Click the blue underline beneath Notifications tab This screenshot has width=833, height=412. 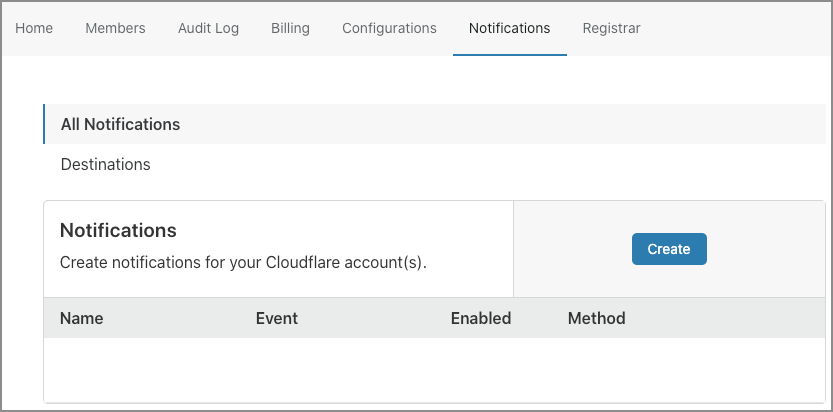(x=509, y=54)
